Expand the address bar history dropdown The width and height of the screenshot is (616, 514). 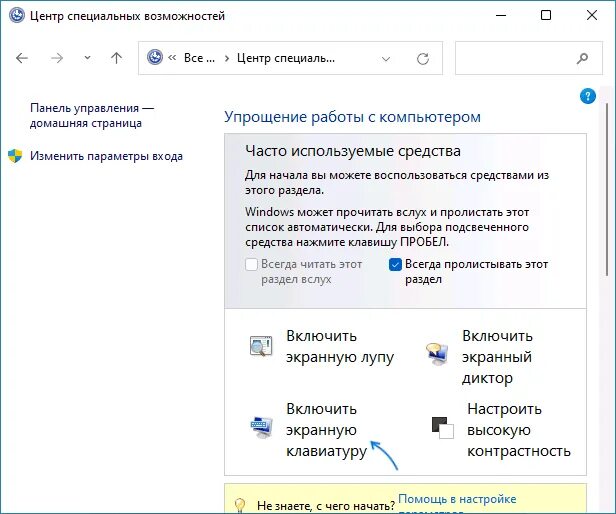point(386,59)
